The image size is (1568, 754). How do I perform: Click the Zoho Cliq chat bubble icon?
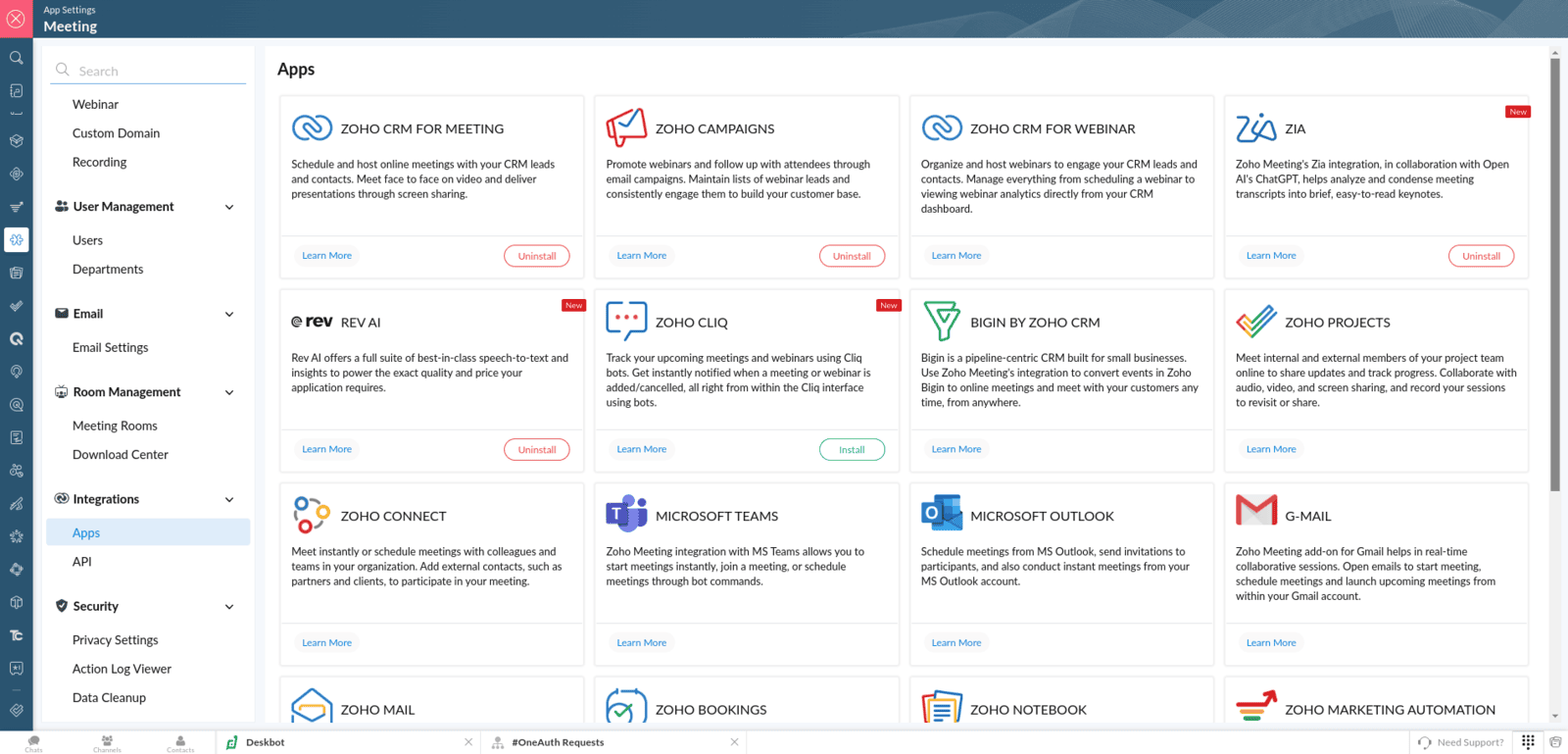[x=626, y=321]
